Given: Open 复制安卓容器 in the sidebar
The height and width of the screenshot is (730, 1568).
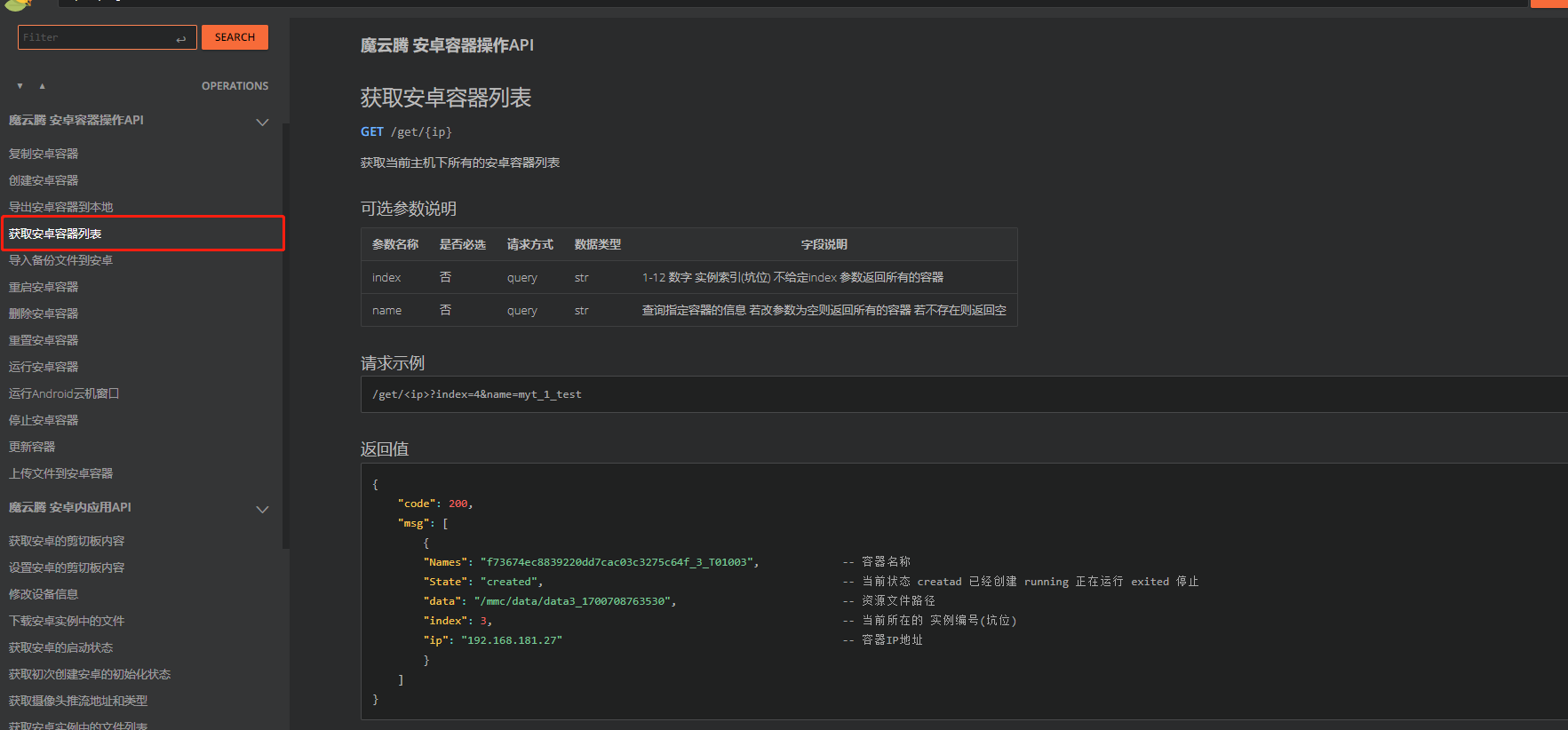Looking at the screenshot, I should pyautogui.click(x=44, y=154).
